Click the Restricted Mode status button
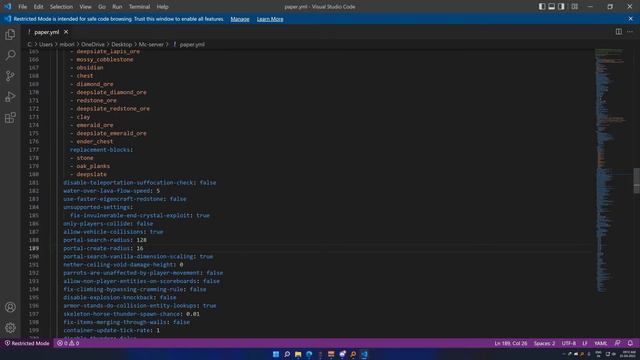The width and height of the screenshot is (640, 360). pyautogui.click(x=27, y=343)
